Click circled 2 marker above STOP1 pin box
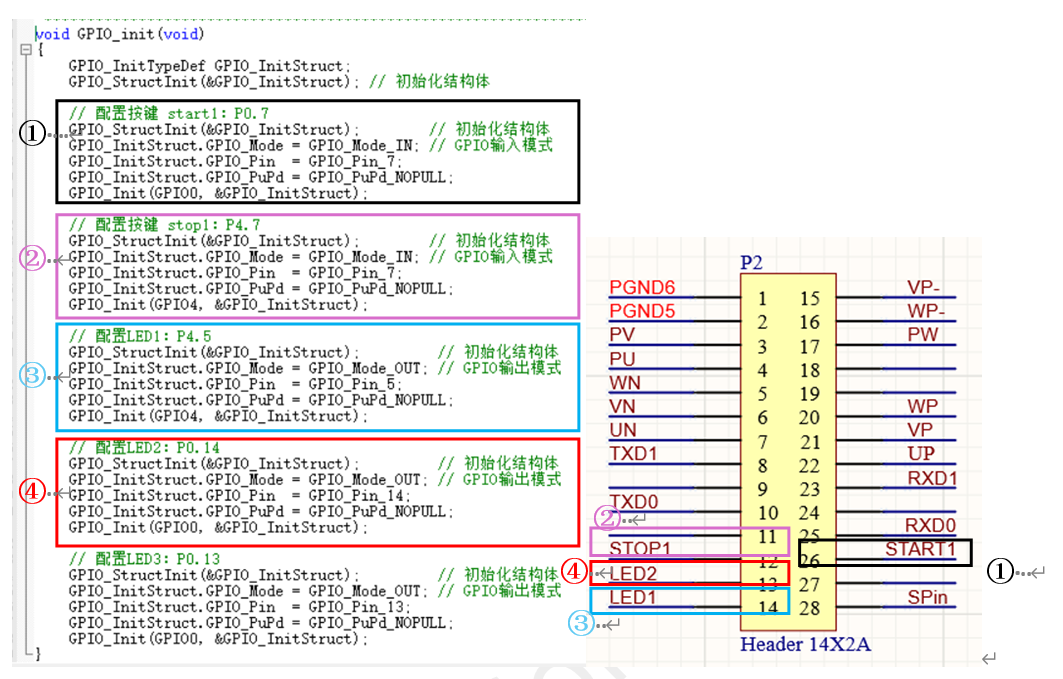 607,518
